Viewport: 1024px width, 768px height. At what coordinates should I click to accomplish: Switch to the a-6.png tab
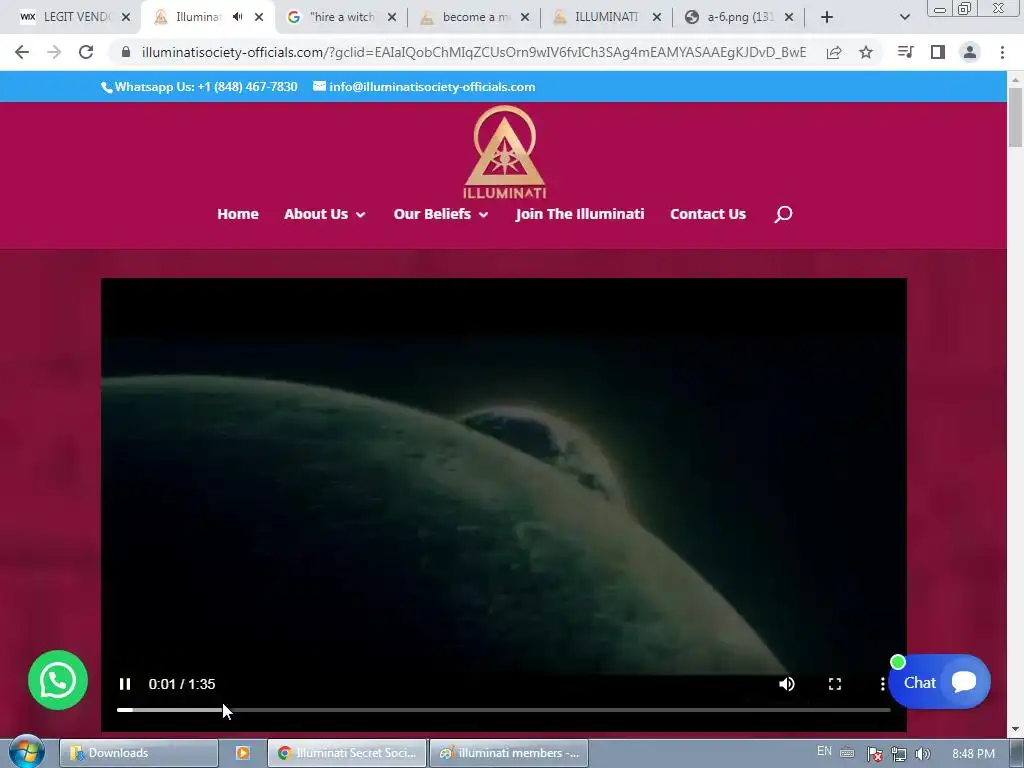pyautogui.click(x=738, y=17)
